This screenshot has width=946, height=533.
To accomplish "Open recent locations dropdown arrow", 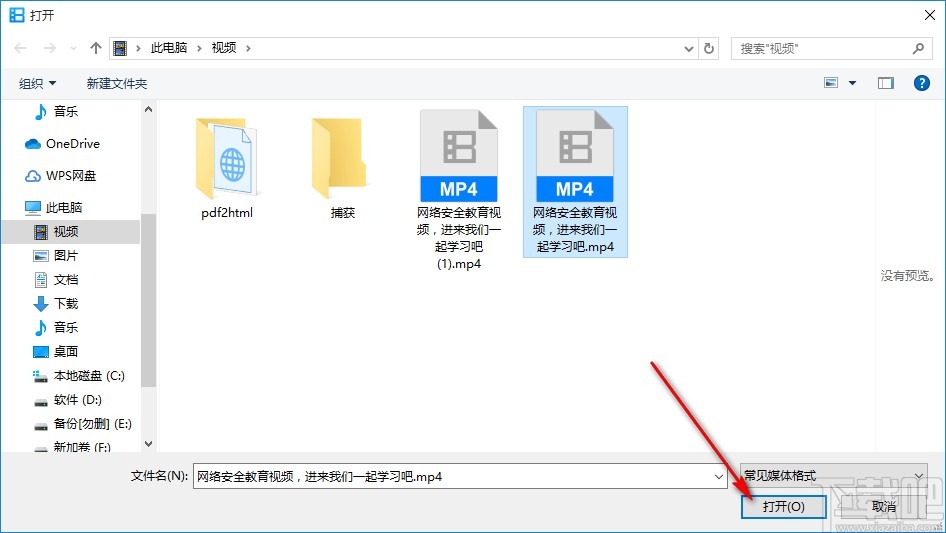I will [74, 48].
